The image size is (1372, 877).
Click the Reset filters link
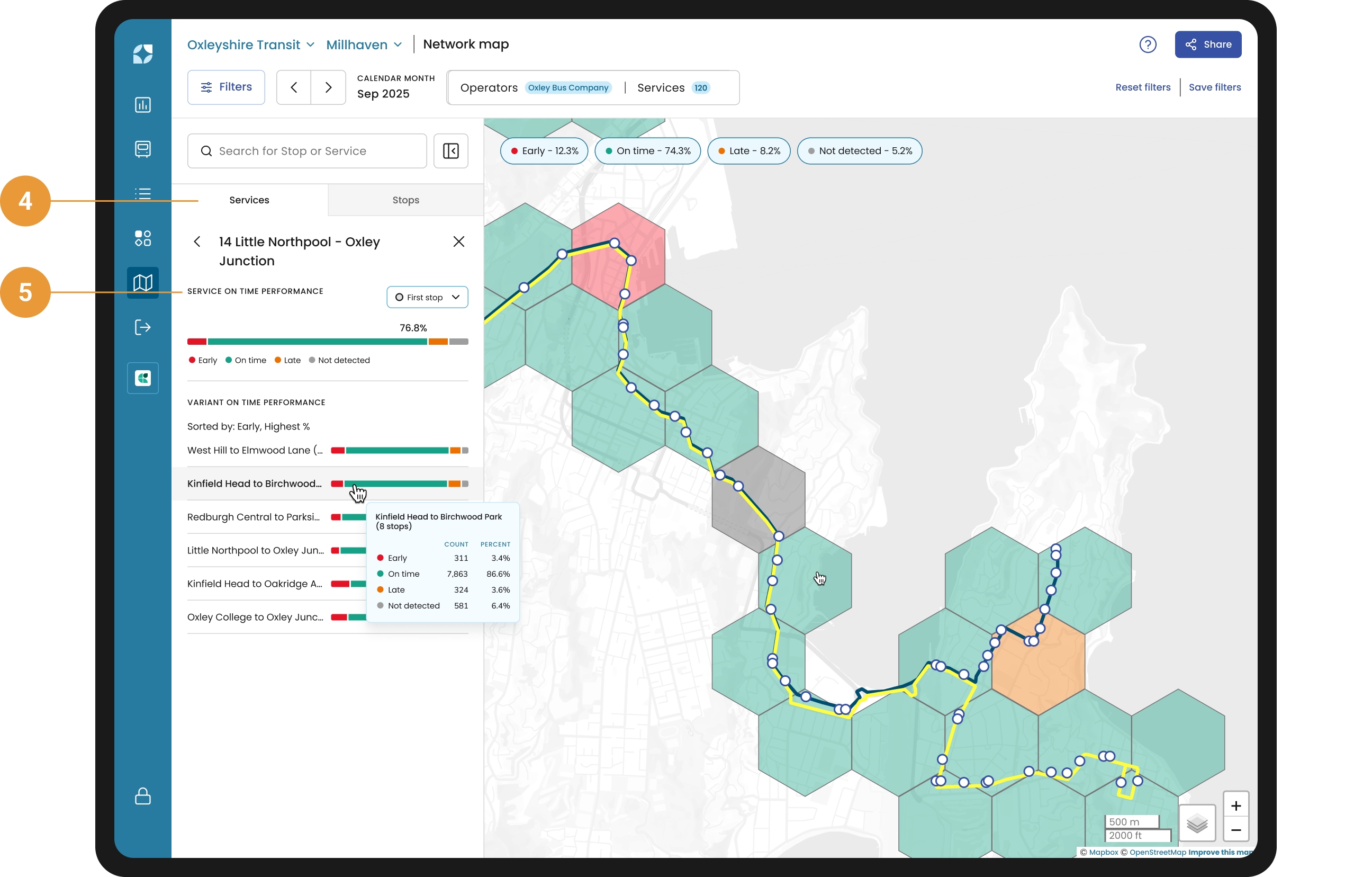coord(1142,87)
